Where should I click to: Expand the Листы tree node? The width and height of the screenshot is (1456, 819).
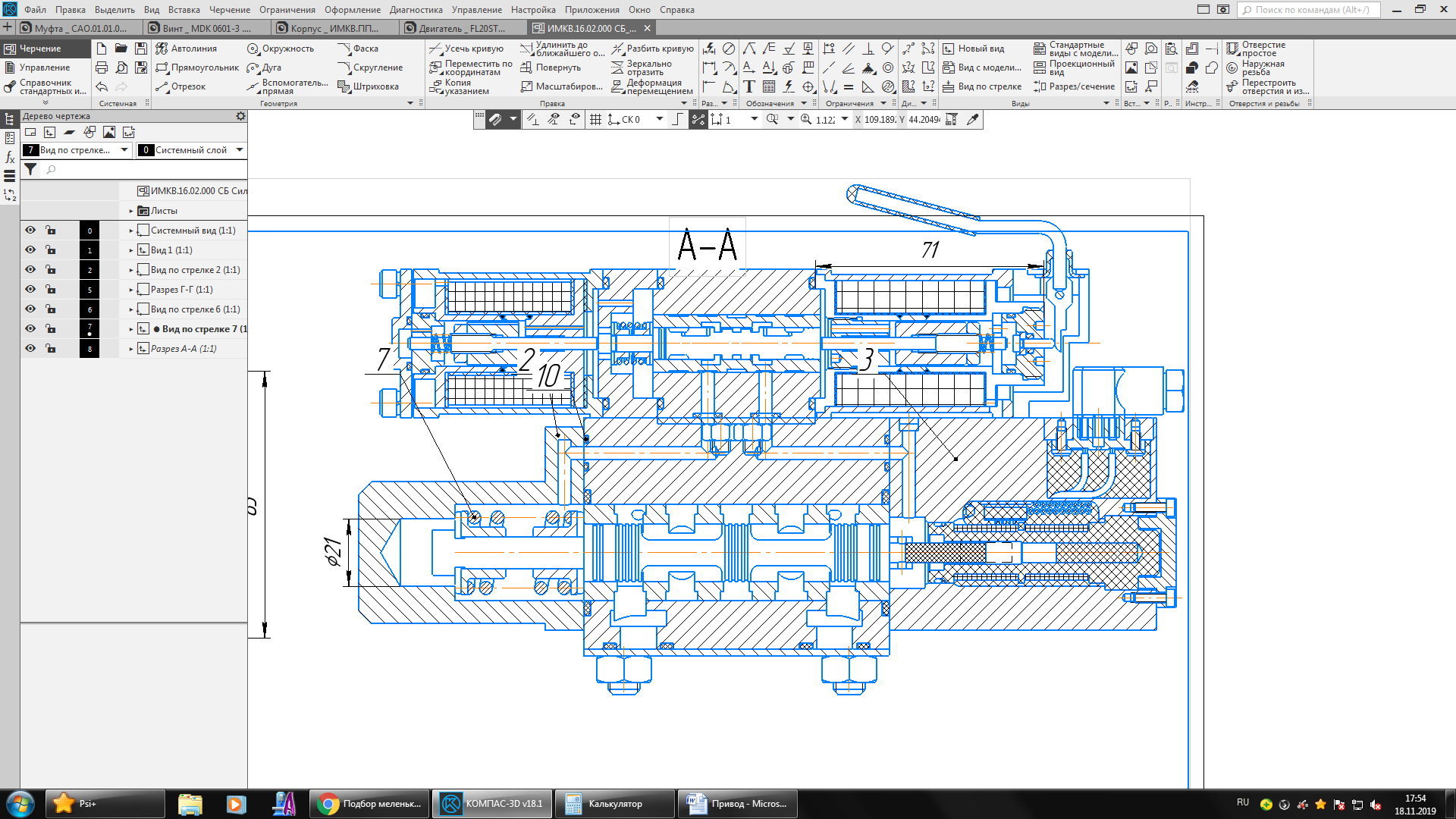click(131, 211)
